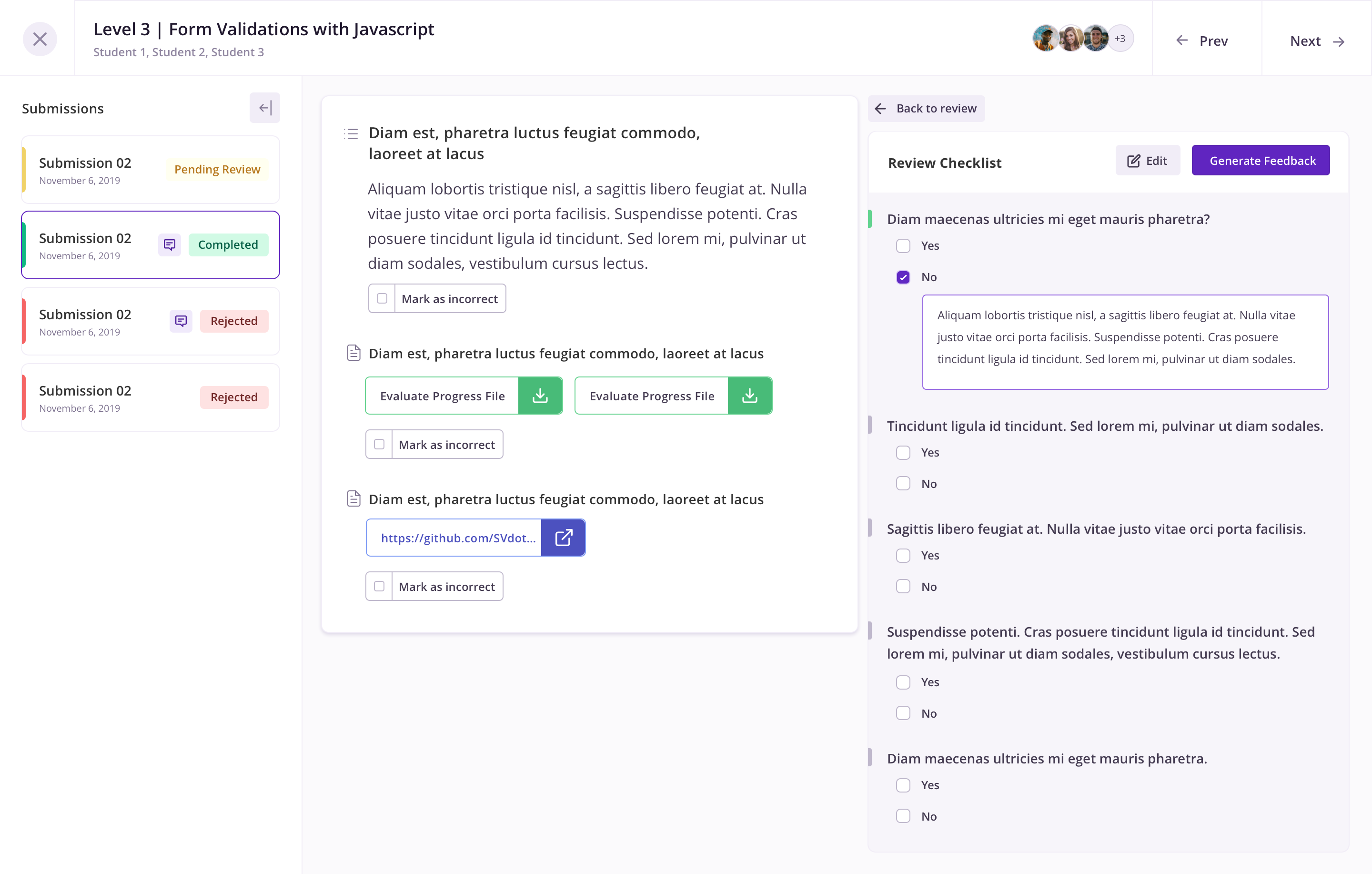Click the +3 avatar overflow indicator

pos(1120,38)
